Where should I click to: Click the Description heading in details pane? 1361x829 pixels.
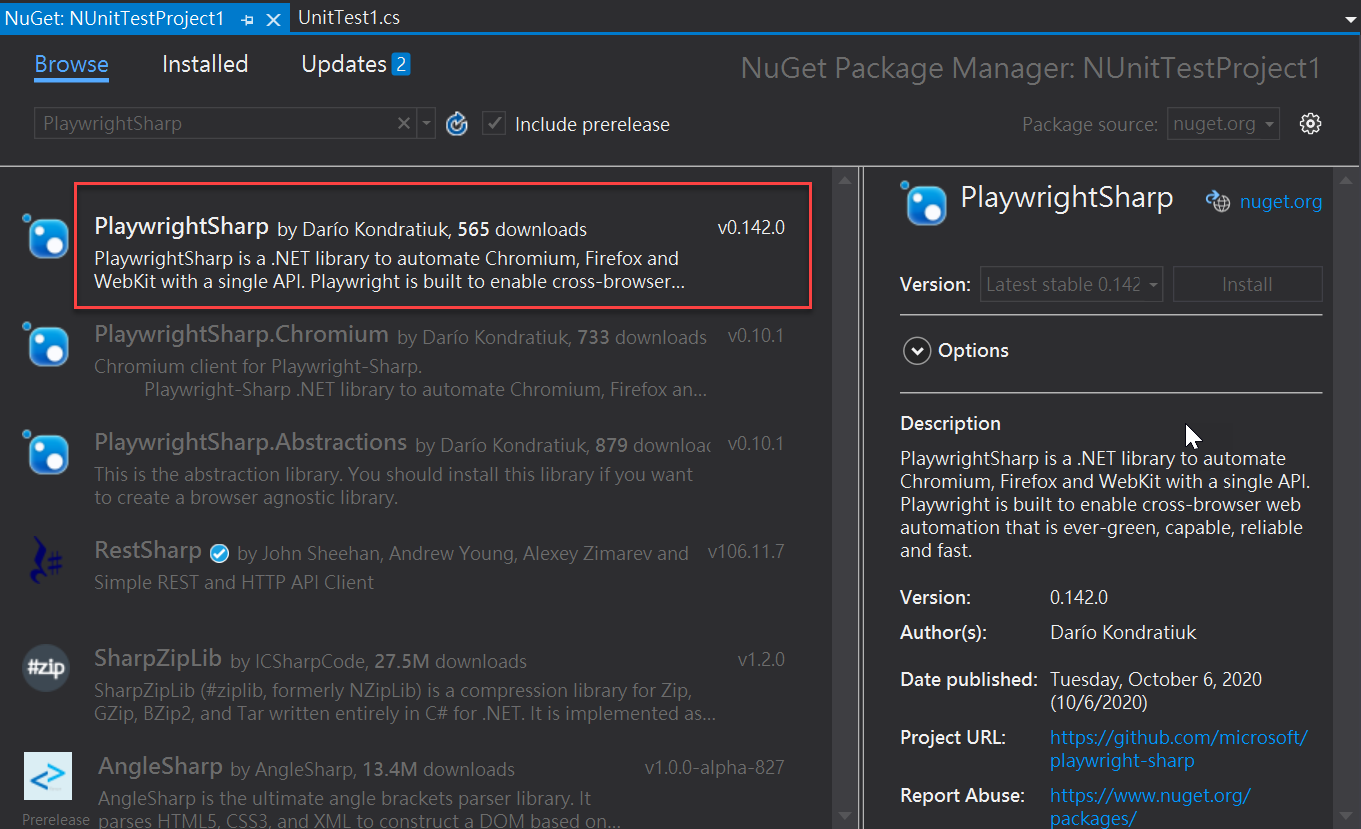pos(950,423)
